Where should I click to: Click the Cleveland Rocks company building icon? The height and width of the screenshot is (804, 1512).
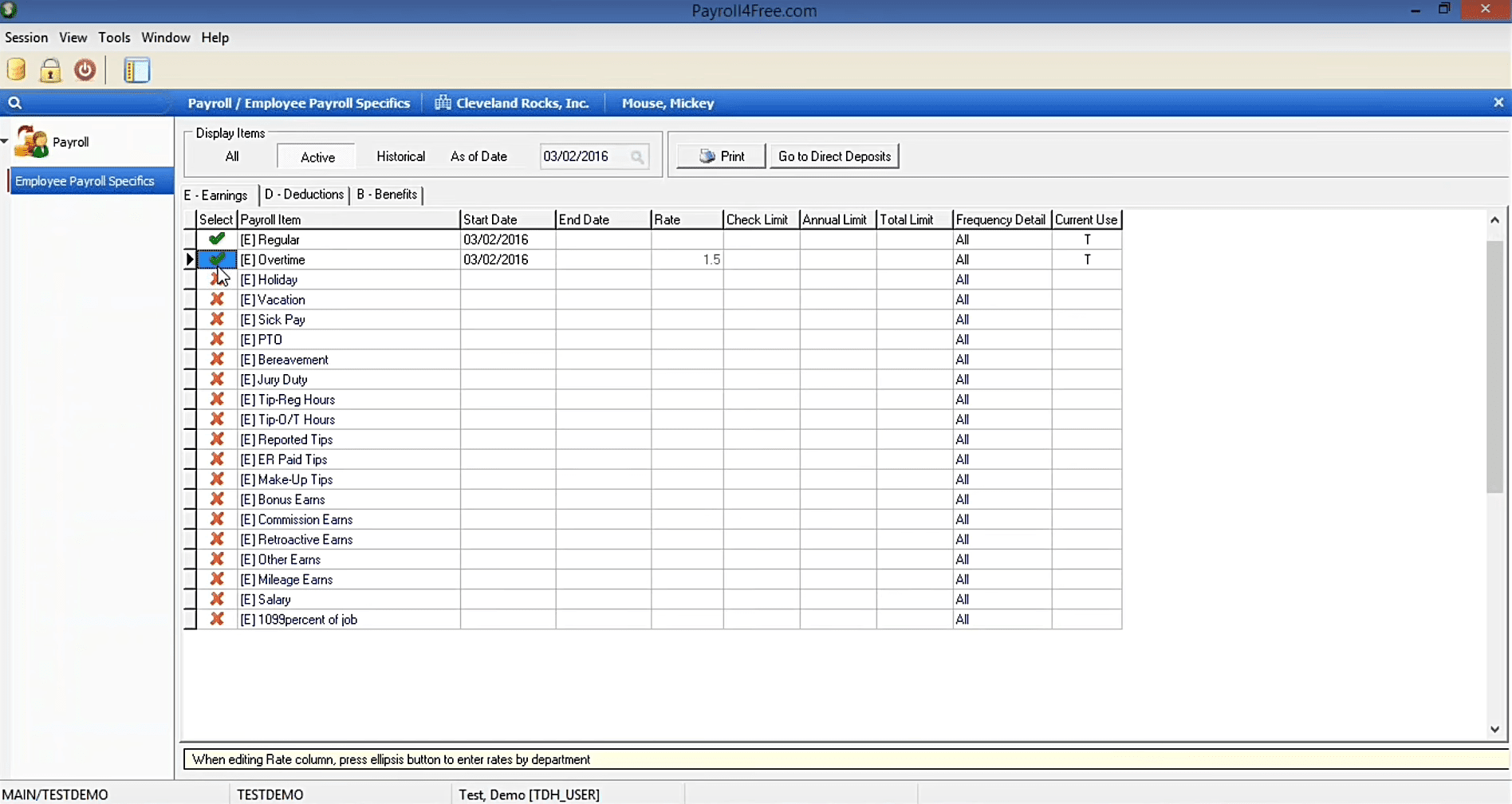443,103
